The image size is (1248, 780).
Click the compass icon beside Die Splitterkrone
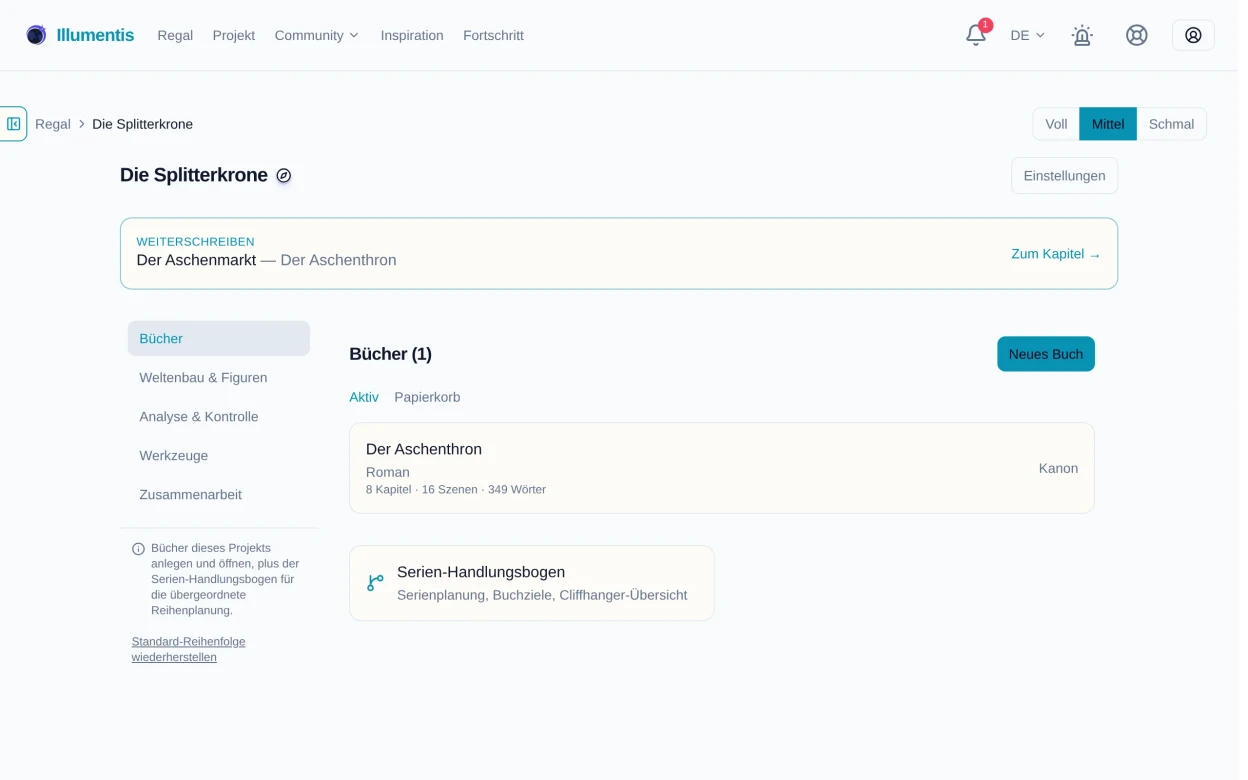click(x=284, y=176)
